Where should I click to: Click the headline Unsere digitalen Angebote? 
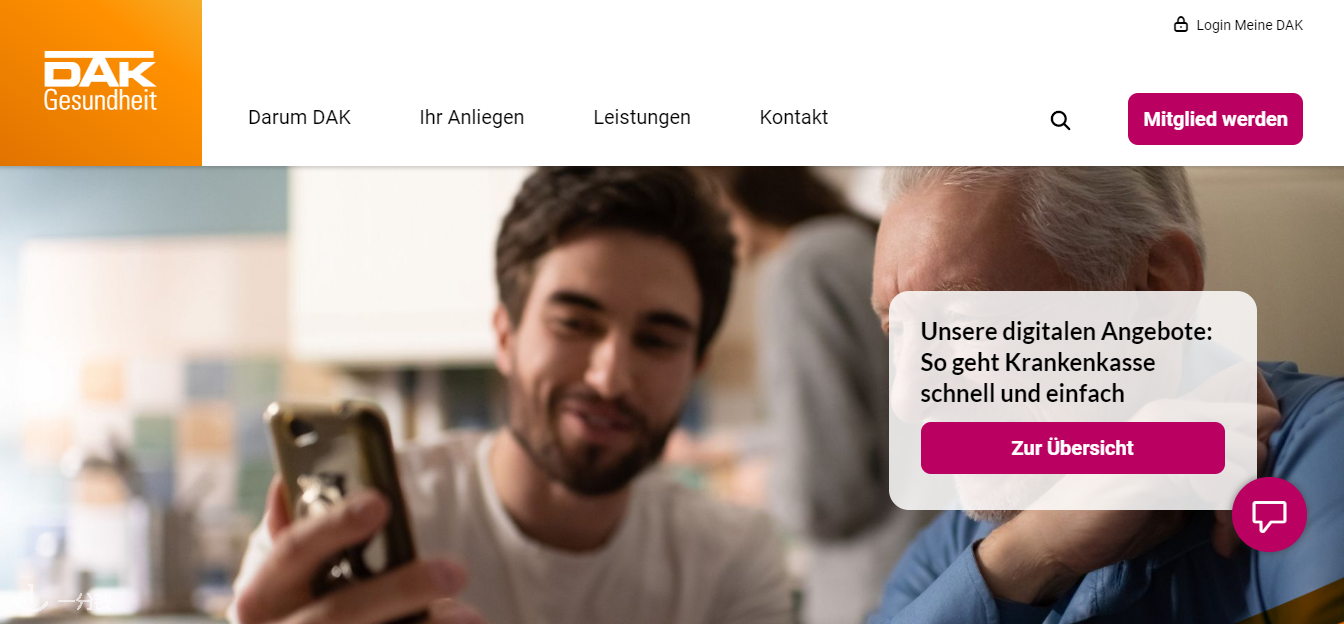pyautogui.click(x=1066, y=331)
